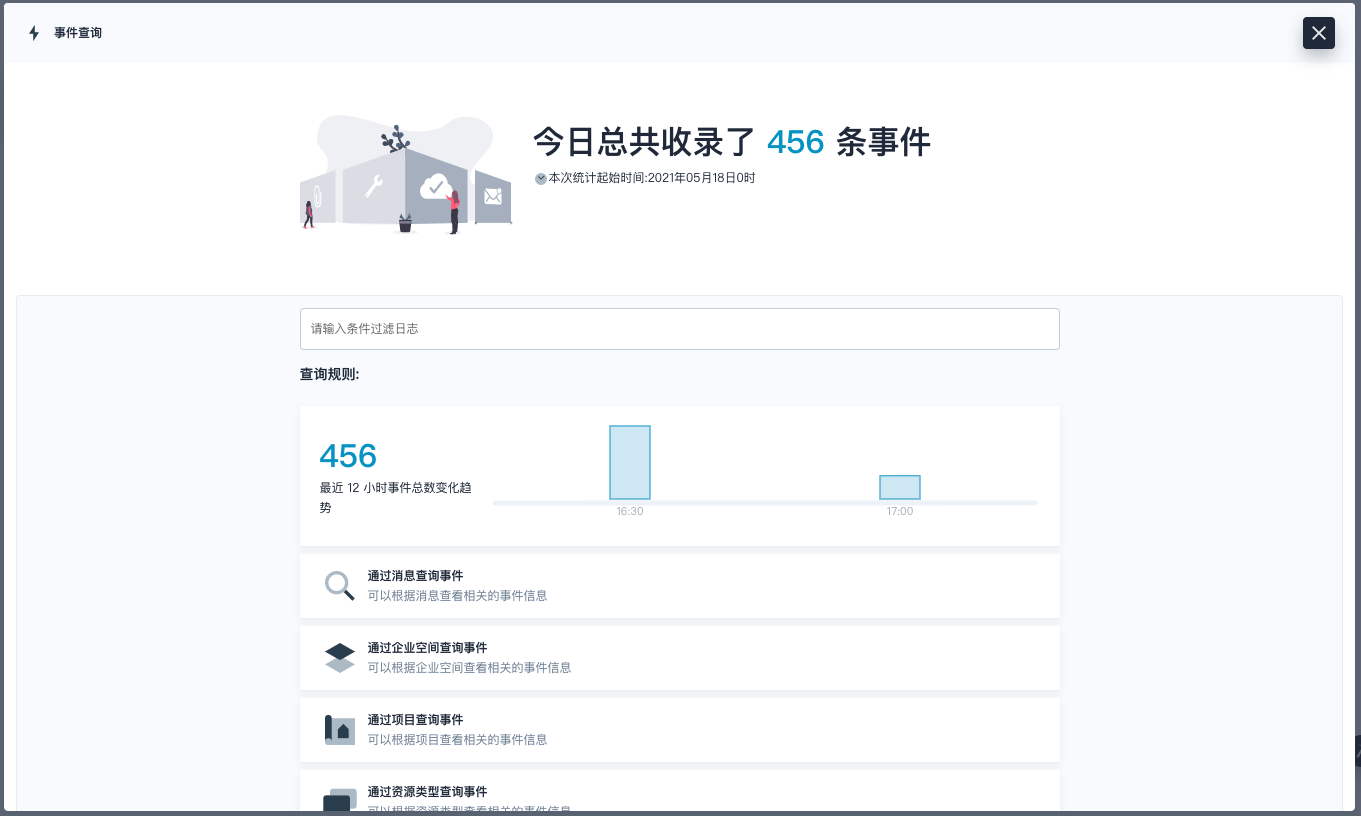Close the event query dialog

pos(1318,33)
